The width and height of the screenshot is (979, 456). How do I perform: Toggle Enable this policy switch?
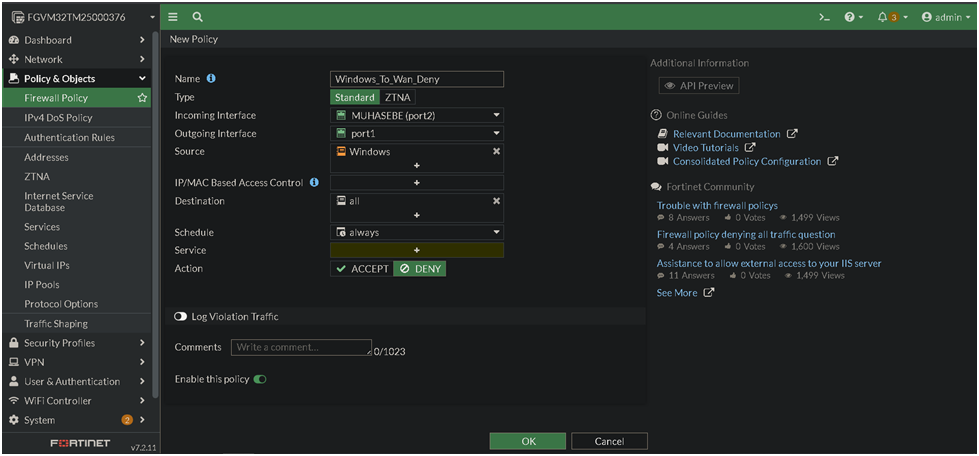(260, 379)
